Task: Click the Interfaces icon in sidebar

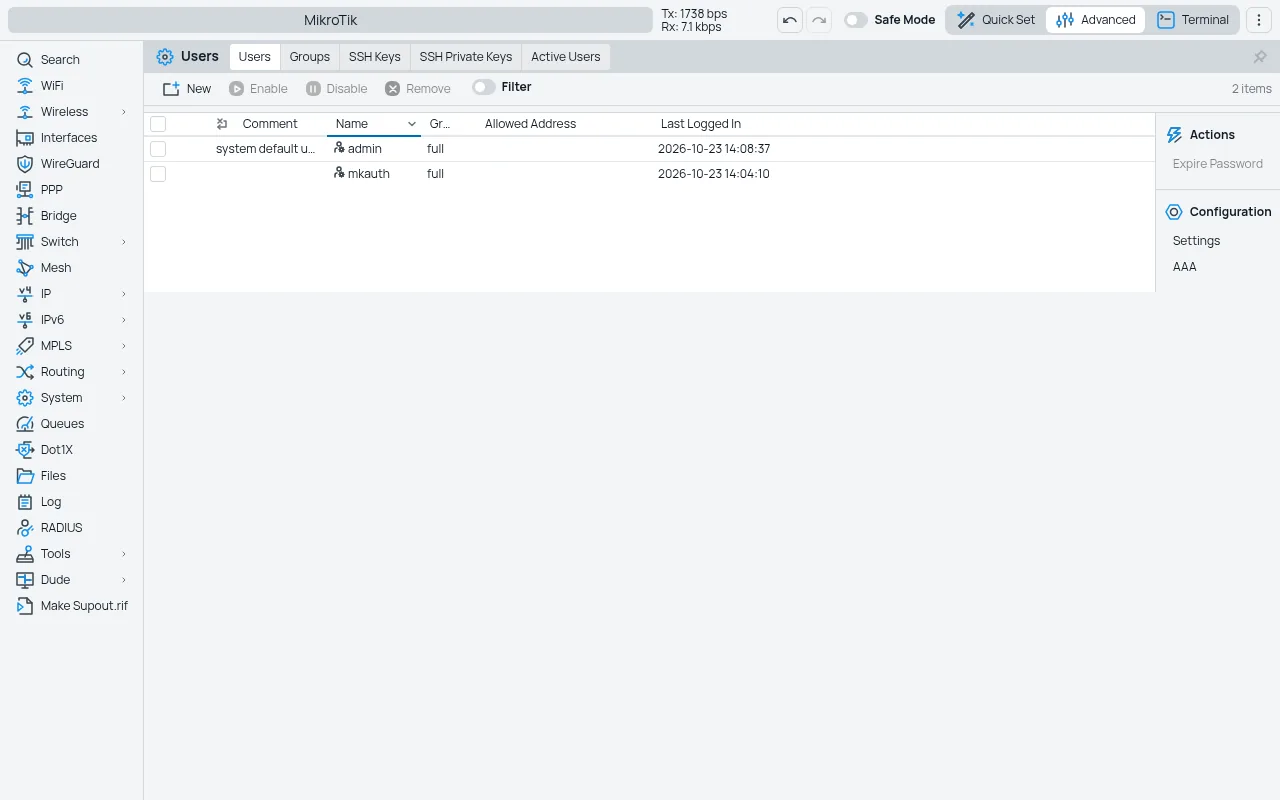Action: [25, 138]
